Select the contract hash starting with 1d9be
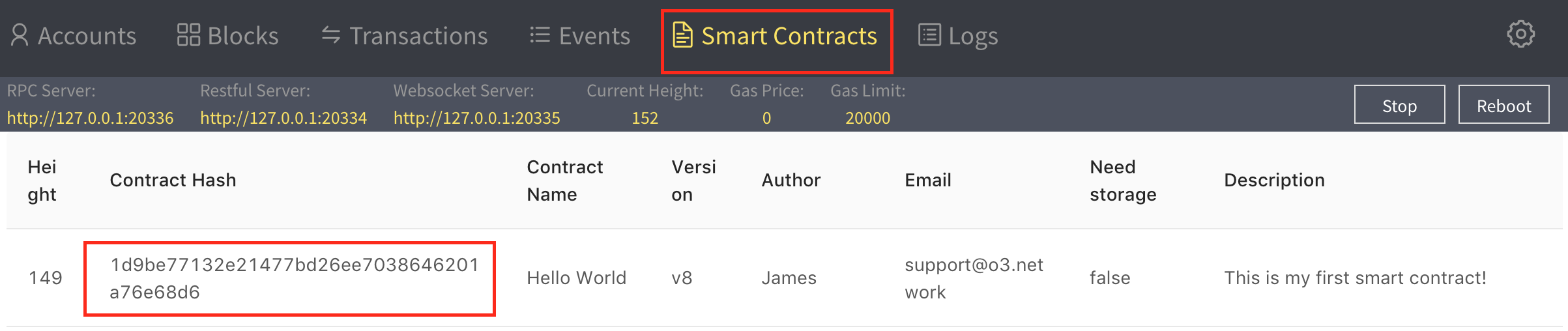Viewport: 1568px width, 331px height. (293, 278)
